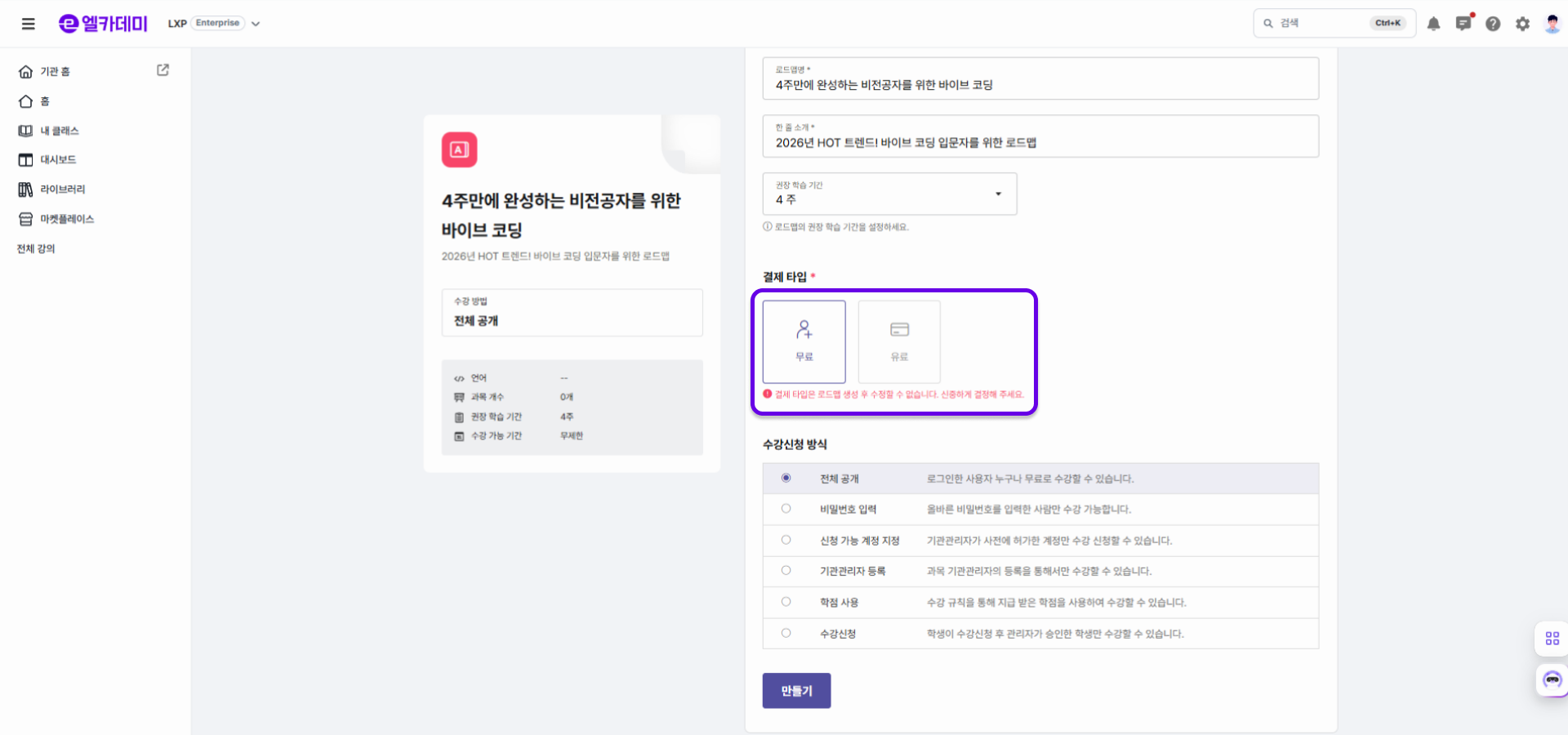Select the 기관관리자 등록 radio button
The width and height of the screenshot is (1568, 735).
(x=786, y=571)
